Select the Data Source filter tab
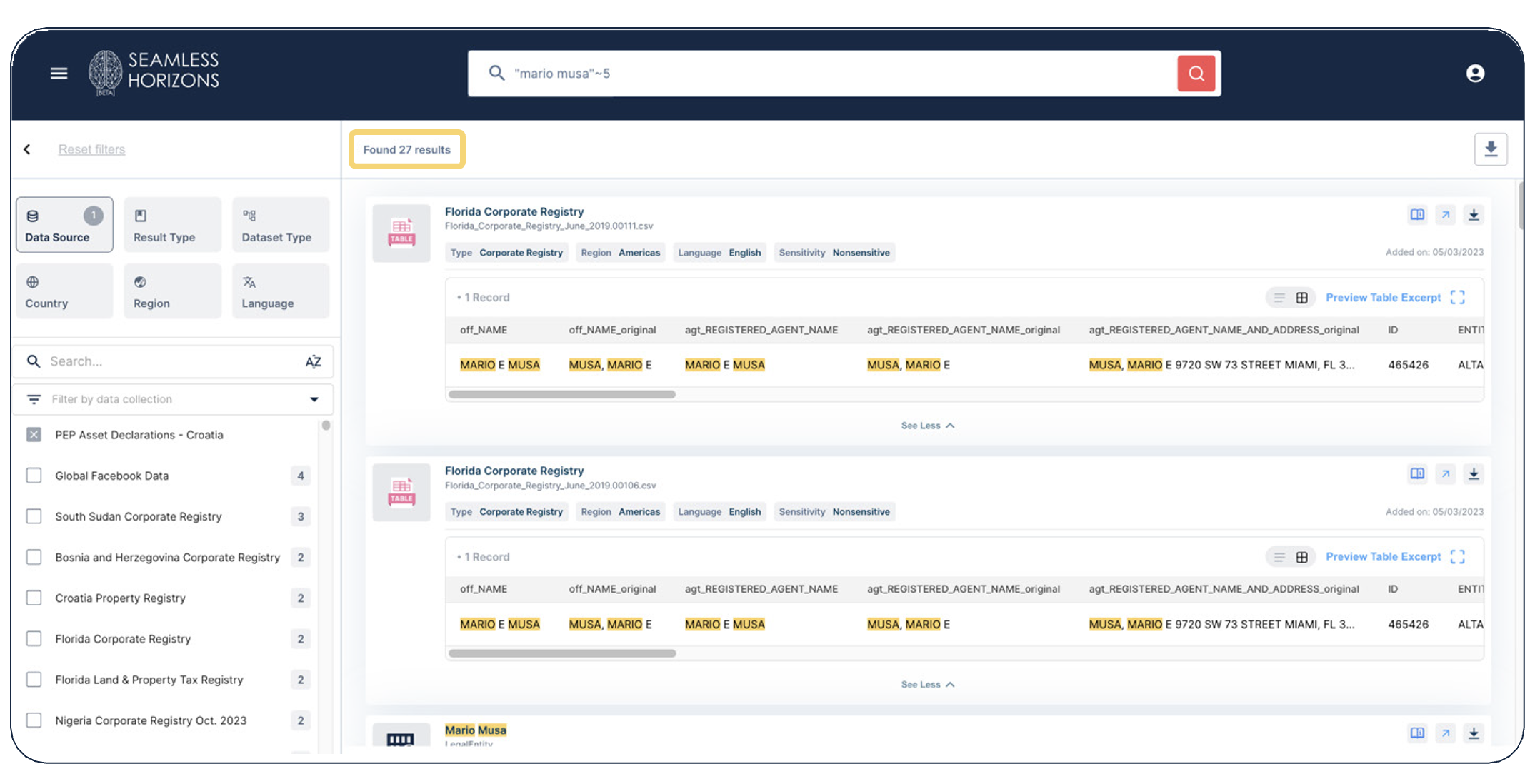 pos(64,225)
